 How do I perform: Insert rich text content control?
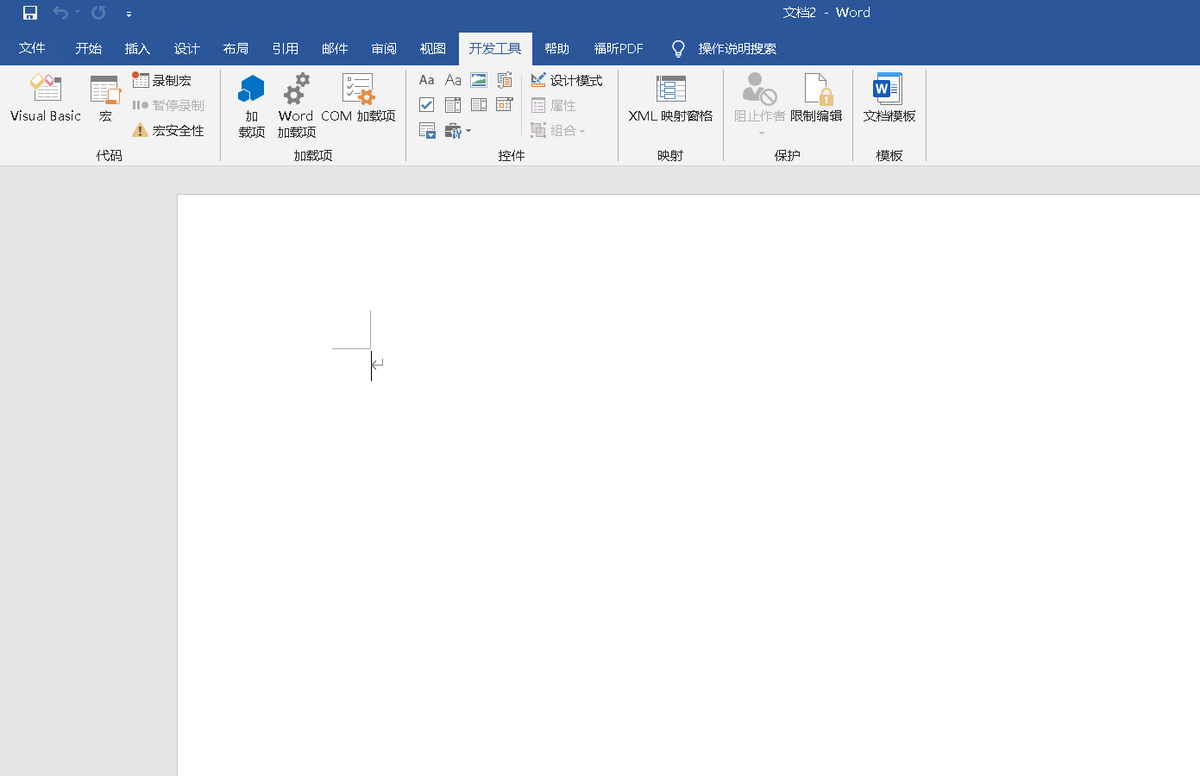coord(427,80)
